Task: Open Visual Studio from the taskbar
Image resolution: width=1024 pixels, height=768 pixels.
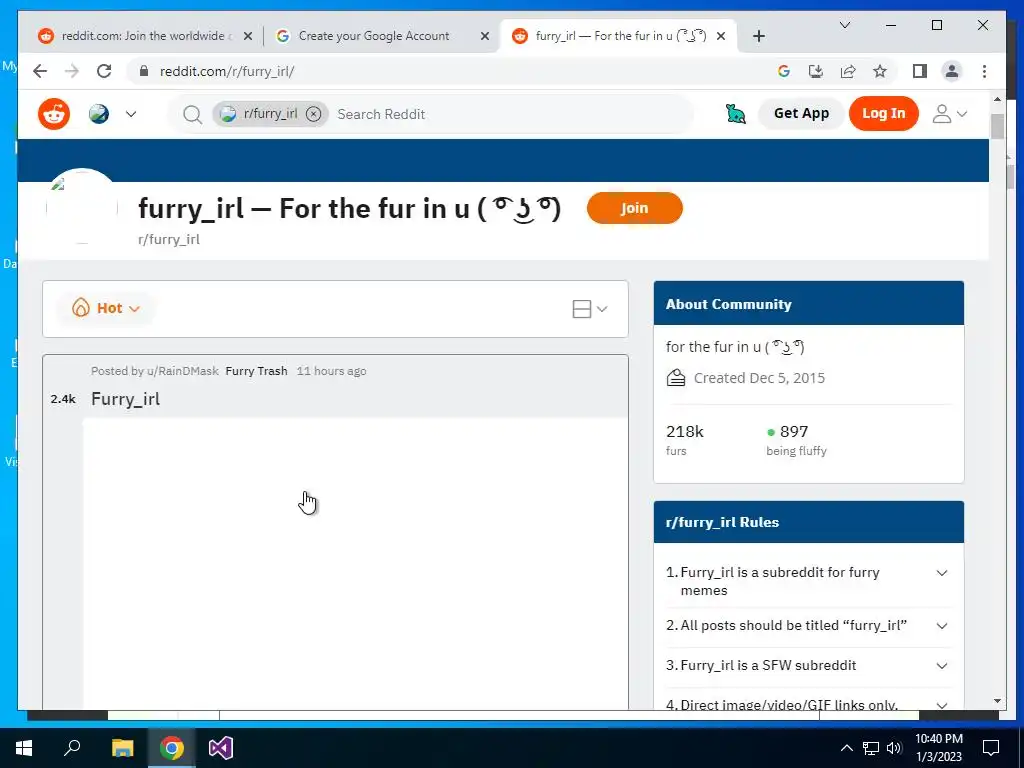Action: (221, 748)
